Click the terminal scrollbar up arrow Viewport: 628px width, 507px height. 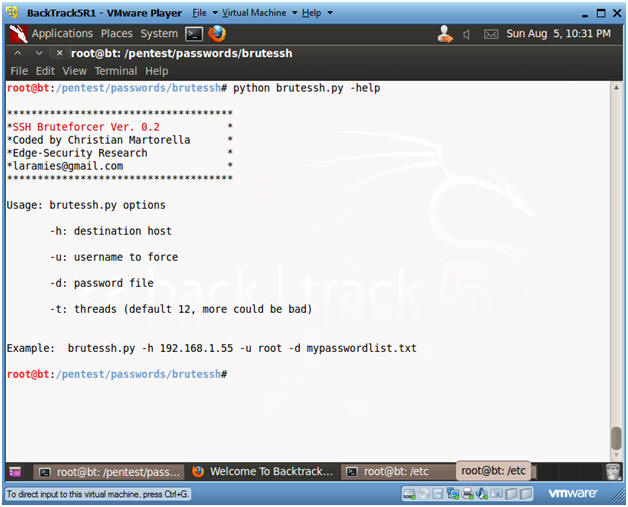pyautogui.click(x=616, y=87)
